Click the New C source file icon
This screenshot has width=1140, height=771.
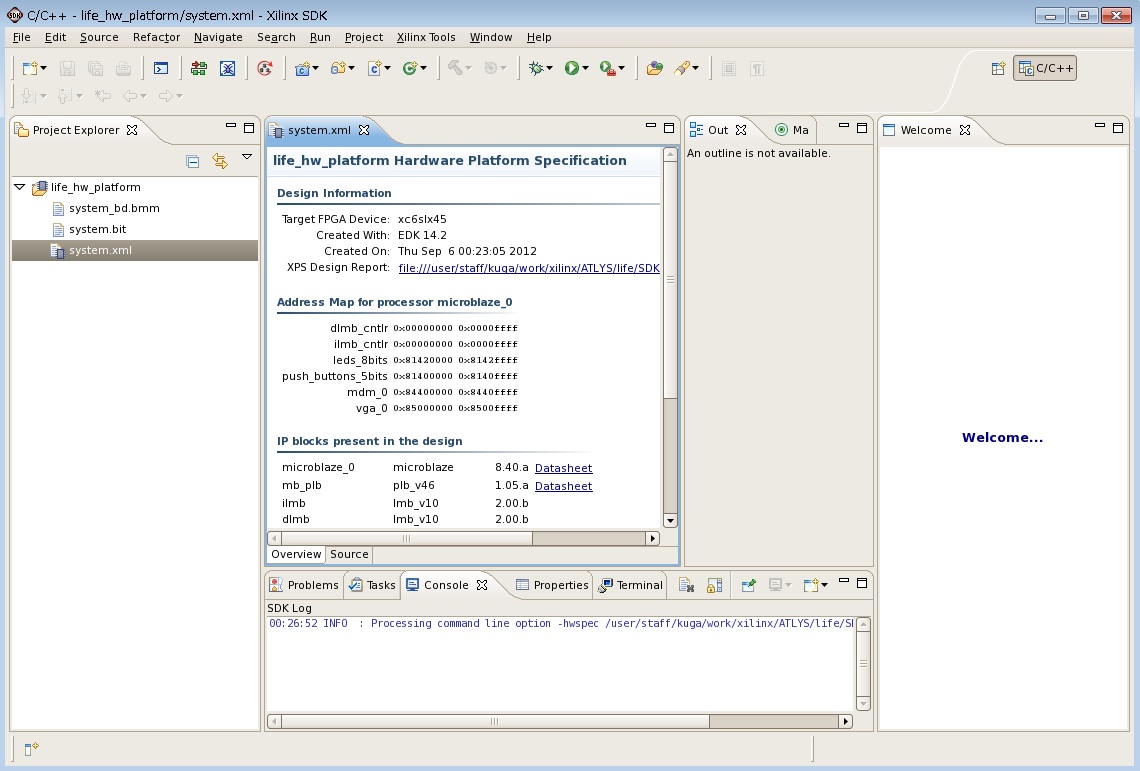[x=374, y=68]
